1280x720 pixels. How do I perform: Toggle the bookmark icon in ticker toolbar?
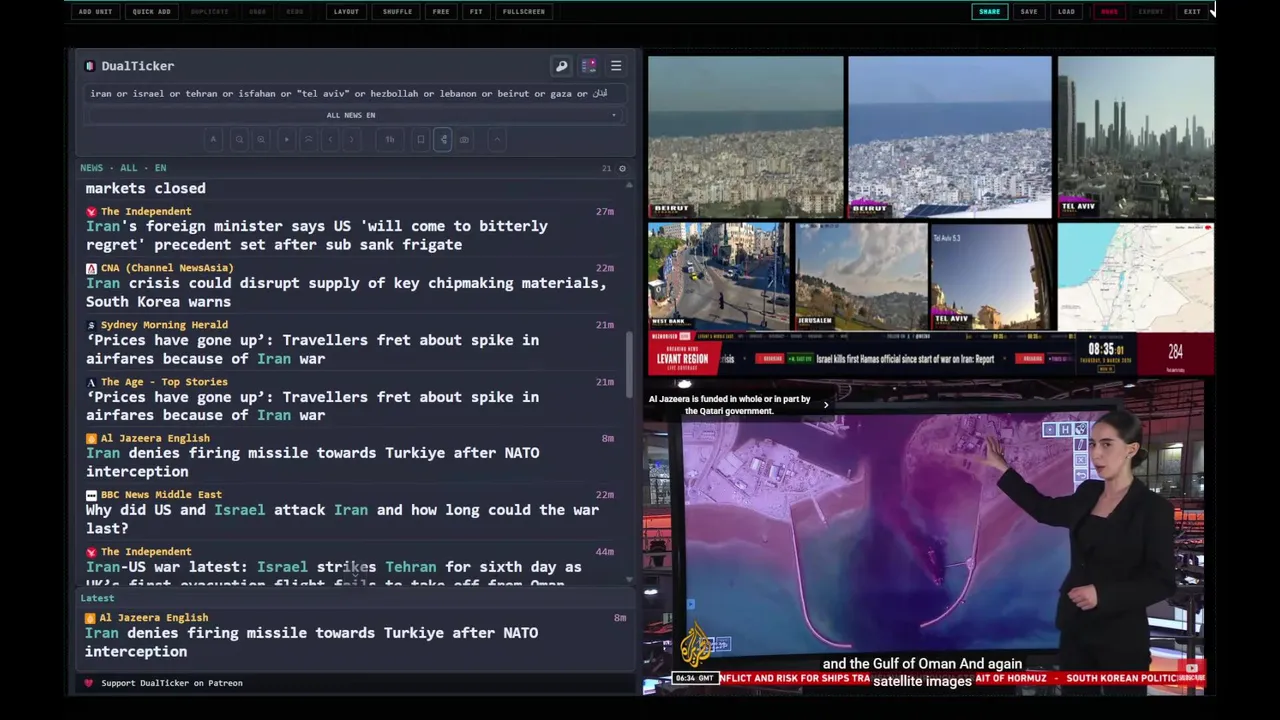pos(421,140)
